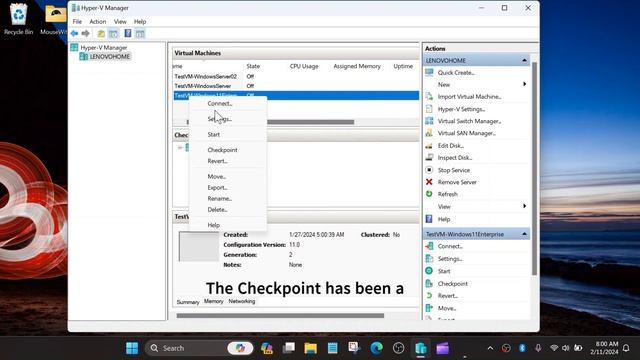Open File Explorer from taskbar
This screenshot has height=360, width=640.
pos(311,348)
